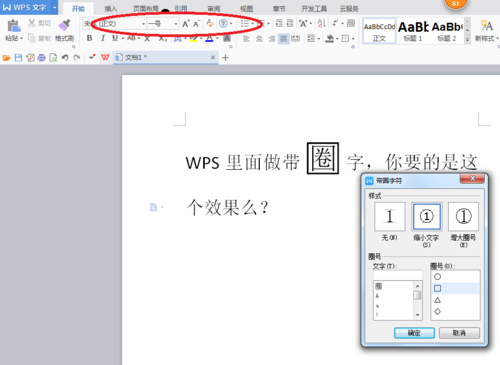Screen dimensions: 500x365
Task: Toggle underline formatting U
Action: tap(115, 38)
